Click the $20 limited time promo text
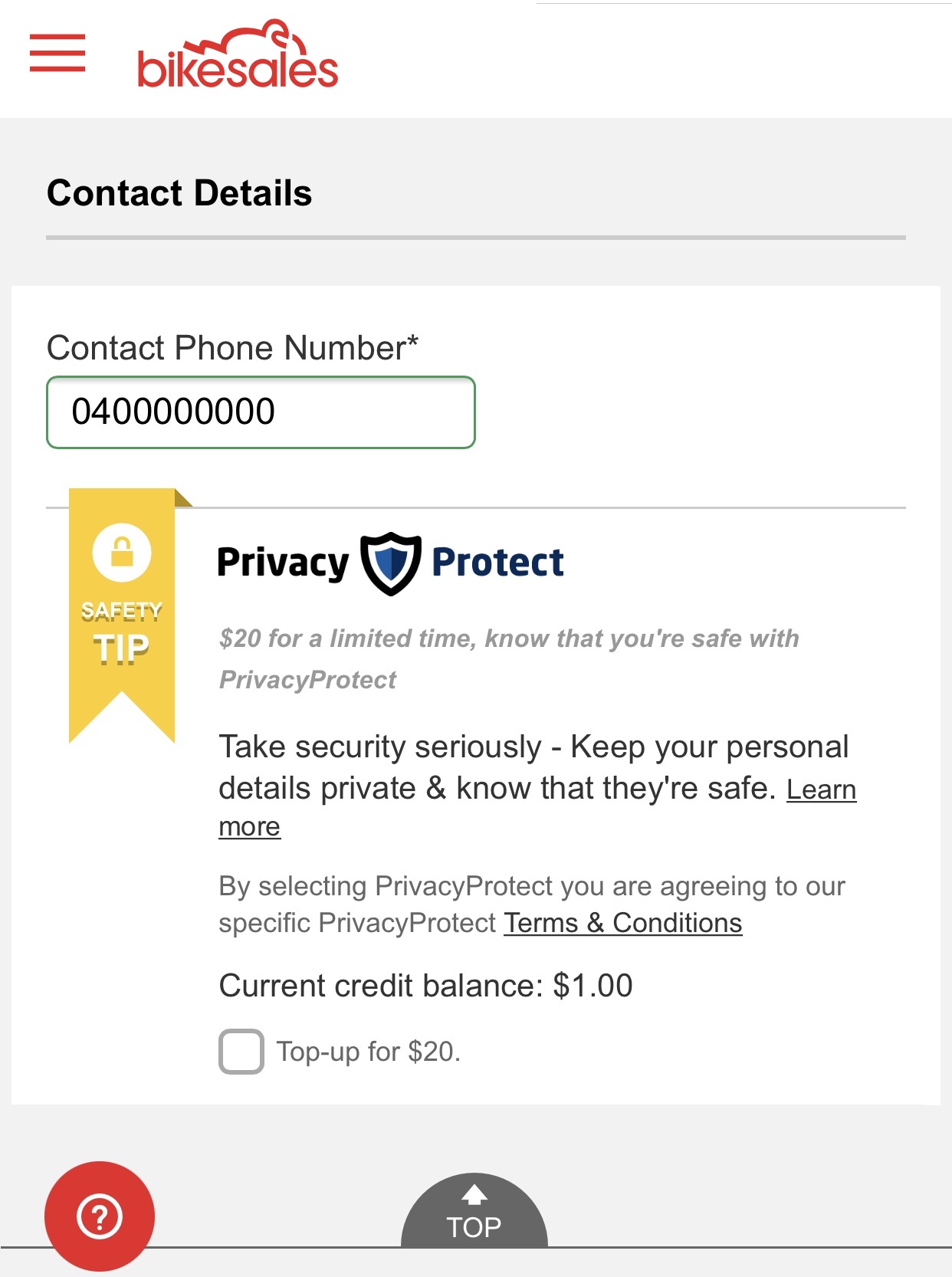Viewport: 952px width, 1277px height. tap(509, 659)
